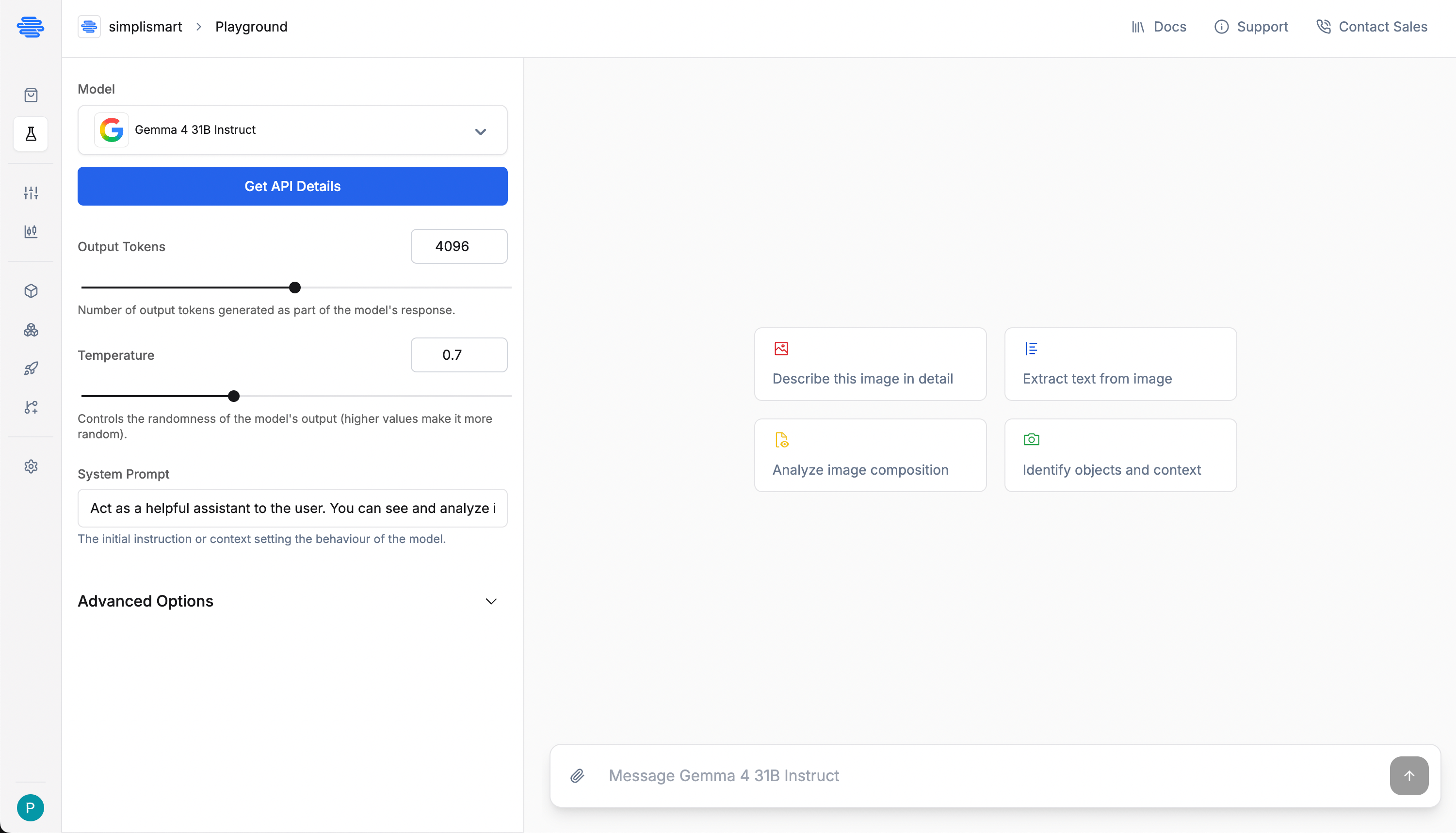Click the Output Tokens slider handle
1456x833 pixels.
click(294, 287)
